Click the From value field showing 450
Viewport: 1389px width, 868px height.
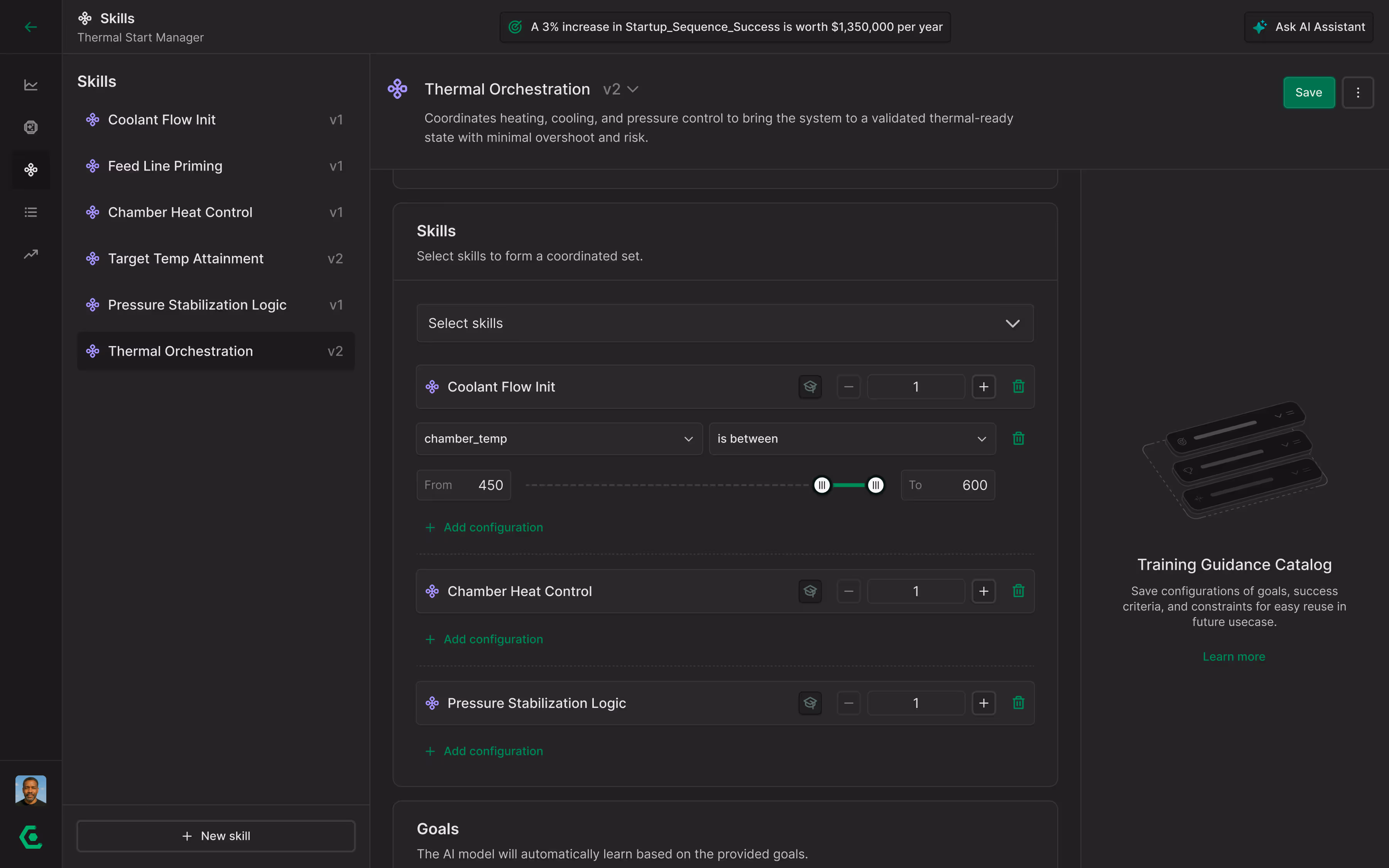click(464, 485)
